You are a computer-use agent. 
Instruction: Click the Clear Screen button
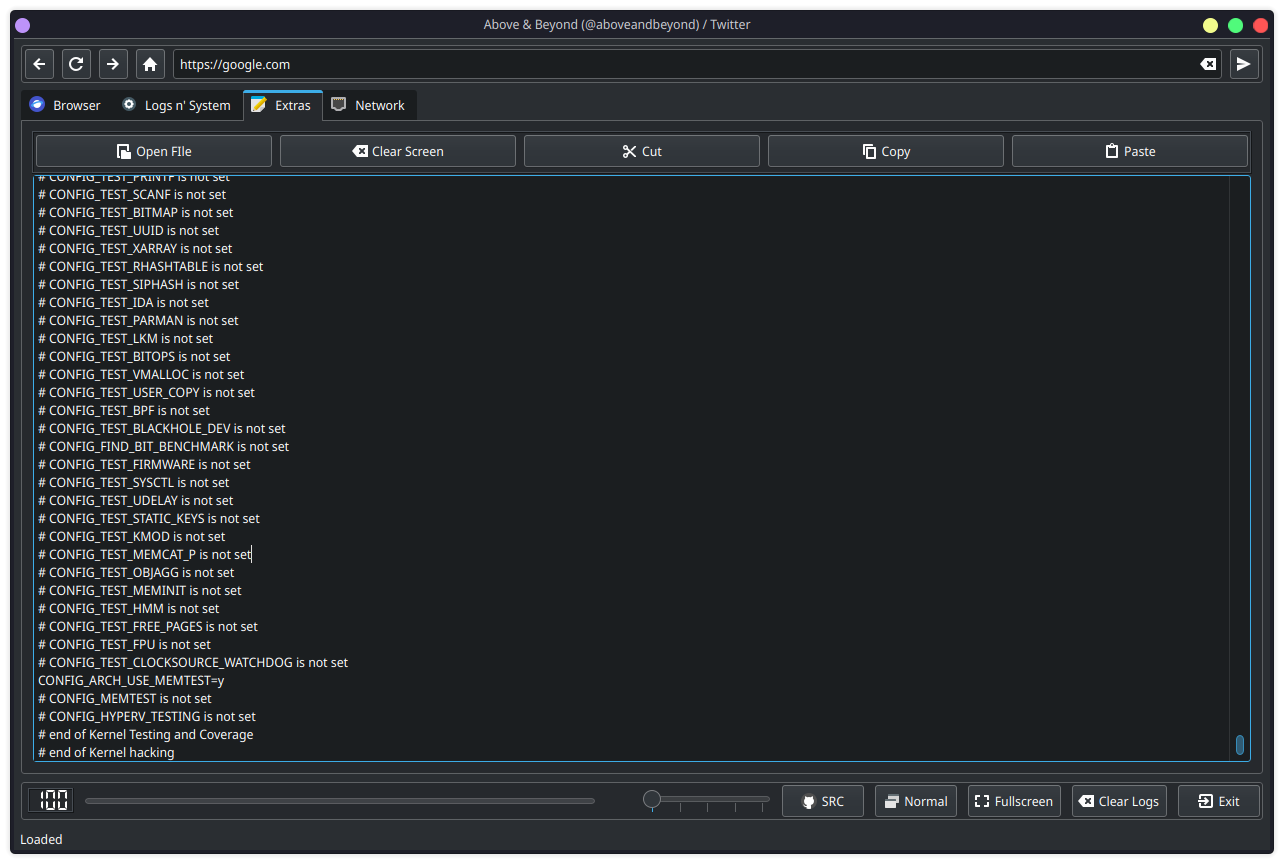[398, 151]
